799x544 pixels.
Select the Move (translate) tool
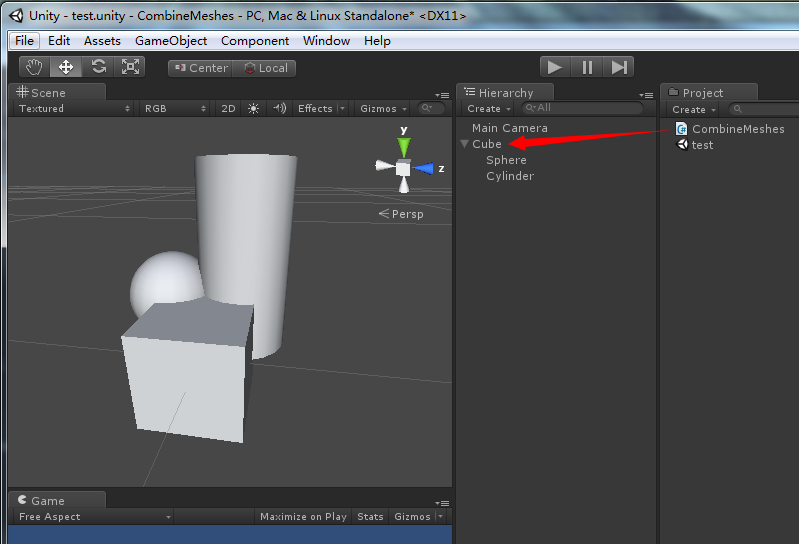click(x=66, y=67)
